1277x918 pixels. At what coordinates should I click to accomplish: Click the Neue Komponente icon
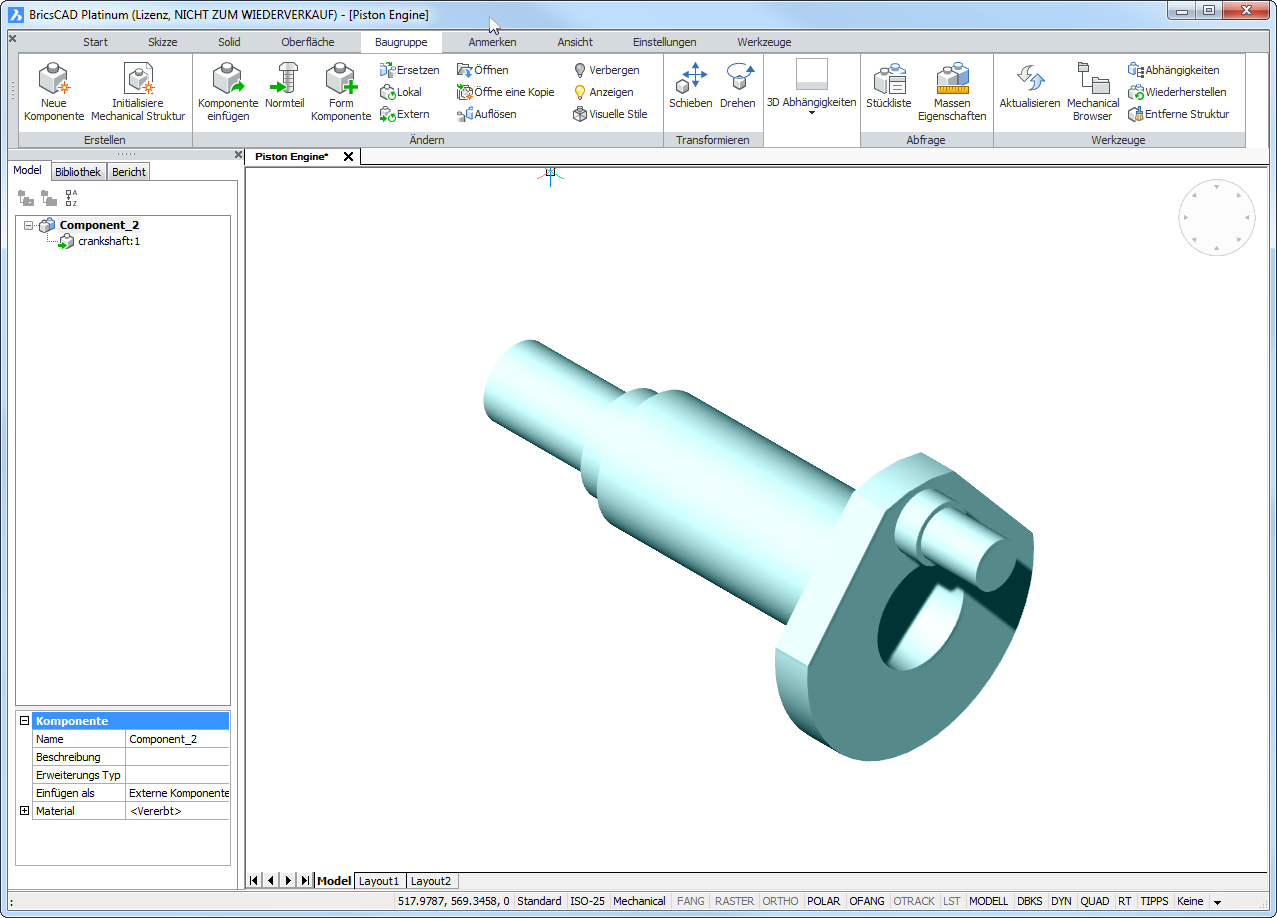pos(54,80)
